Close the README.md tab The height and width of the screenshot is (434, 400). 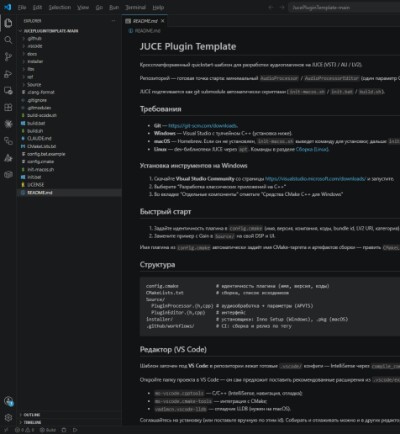point(163,21)
